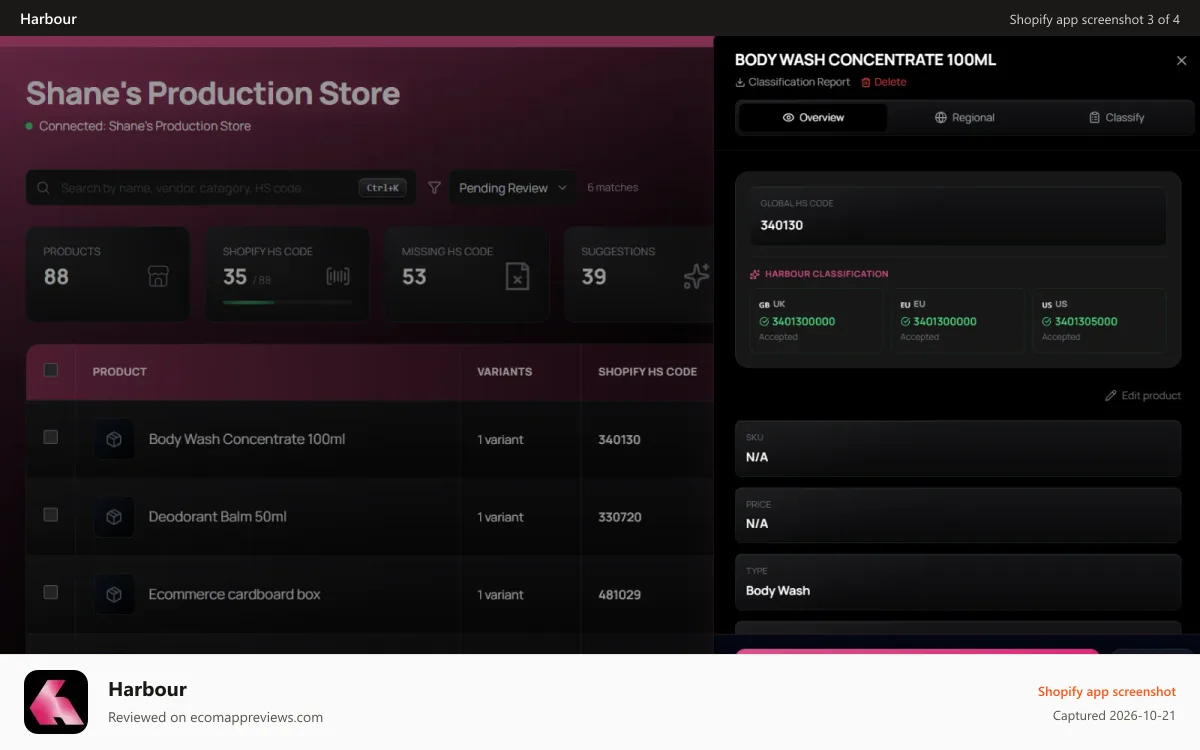Click the search magnifier icon
The height and width of the screenshot is (750, 1200).
tap(43, 188)
